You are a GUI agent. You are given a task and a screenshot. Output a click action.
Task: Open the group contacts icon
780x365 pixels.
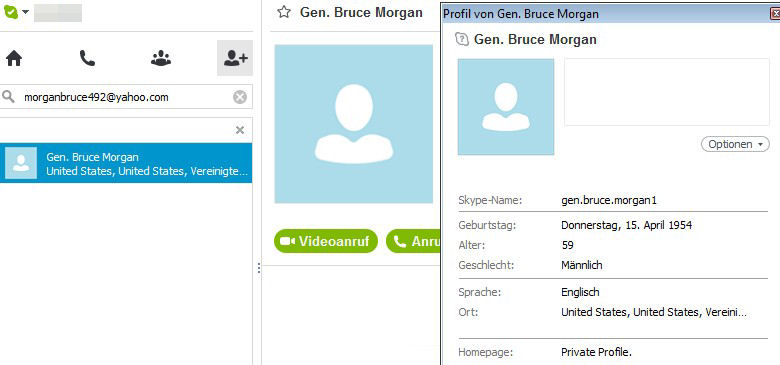pyautogui.click(x=161, y=59)
